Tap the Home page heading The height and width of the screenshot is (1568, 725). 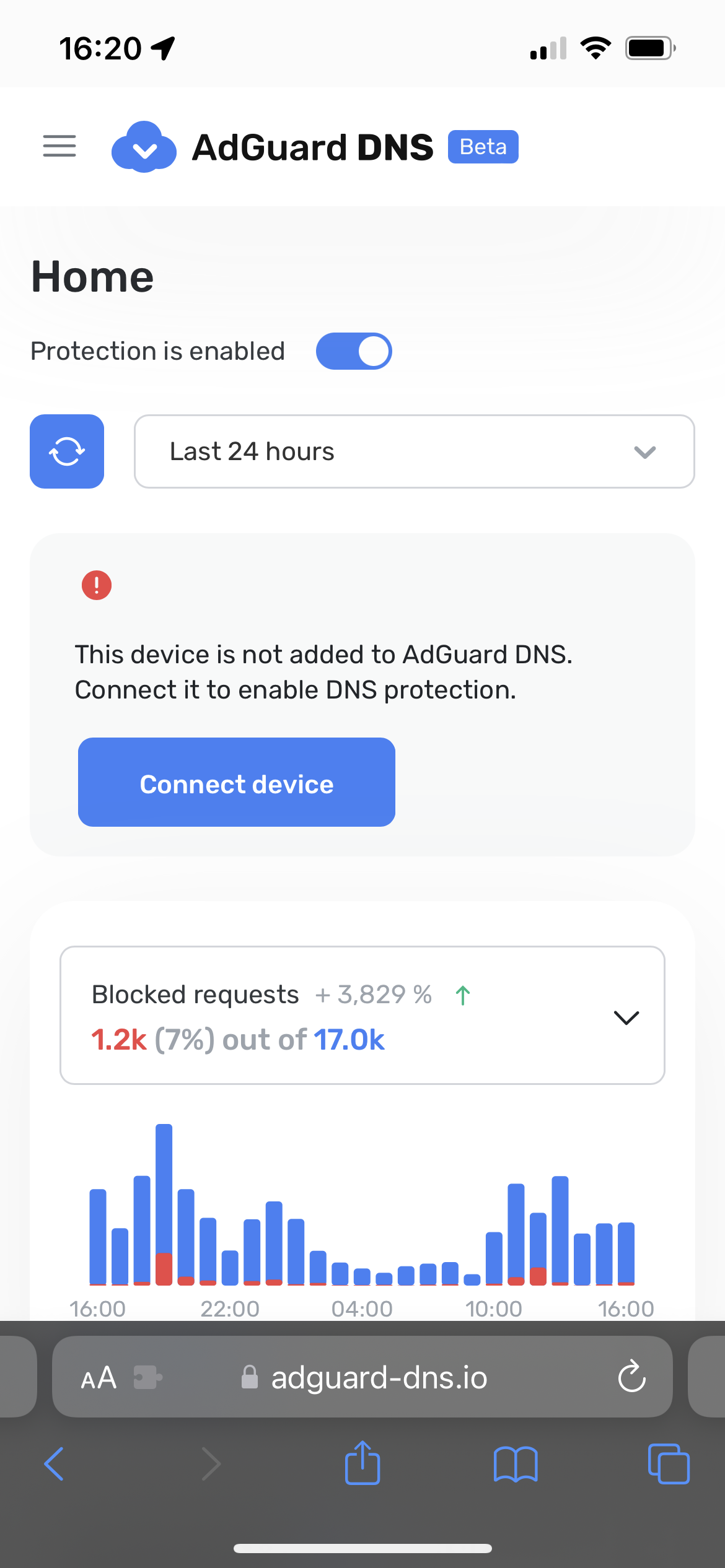(x=93, y=276)
